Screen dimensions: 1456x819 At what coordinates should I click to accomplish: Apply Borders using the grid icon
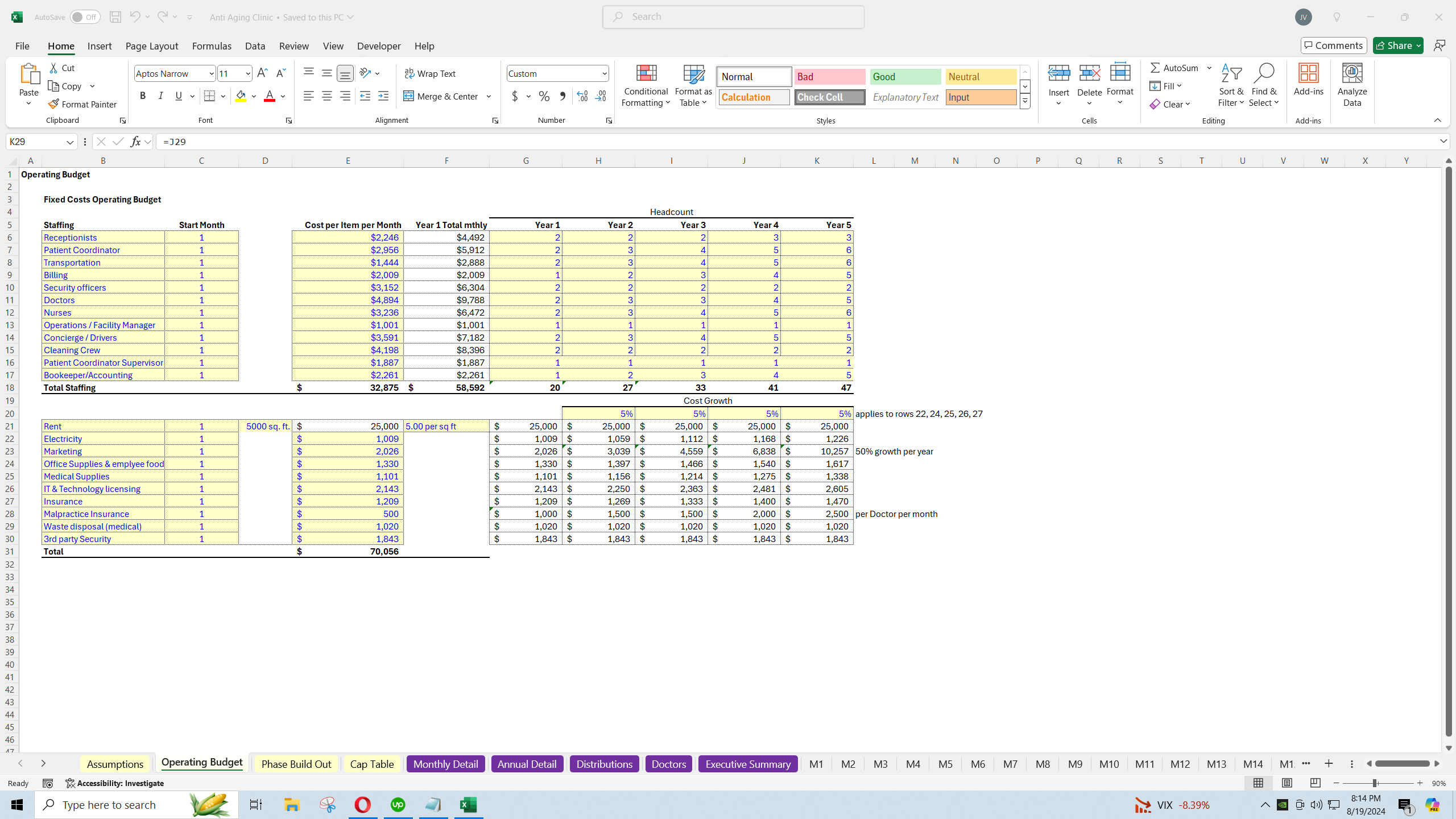[x=209, y=96]
